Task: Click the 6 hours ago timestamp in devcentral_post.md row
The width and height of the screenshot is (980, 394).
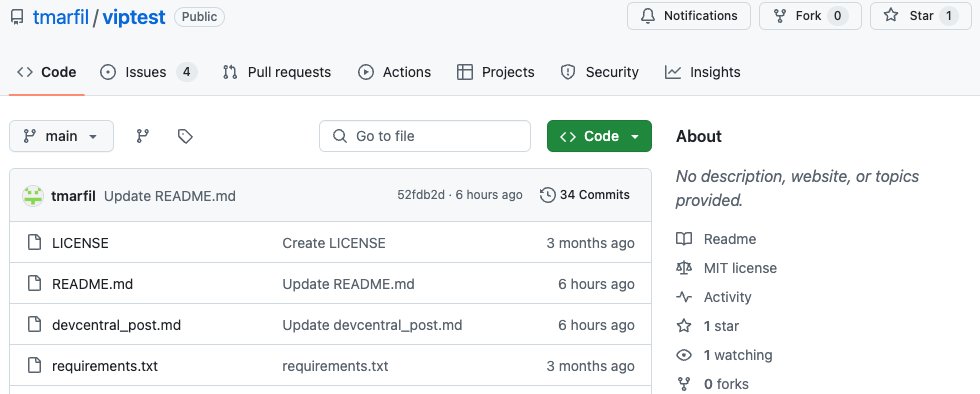Action: point(596,325)
